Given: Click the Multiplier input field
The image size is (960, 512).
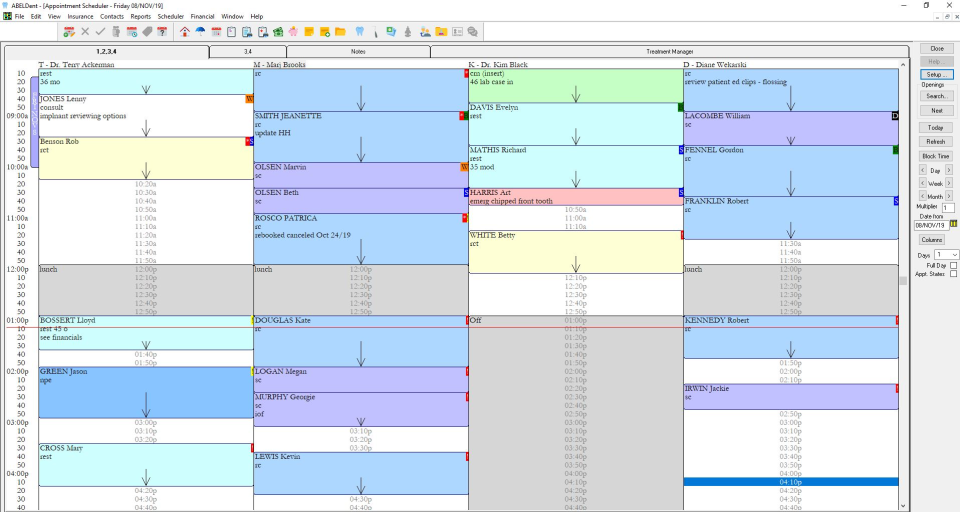Looking at the screenshot, I should [x=948, y=208].
